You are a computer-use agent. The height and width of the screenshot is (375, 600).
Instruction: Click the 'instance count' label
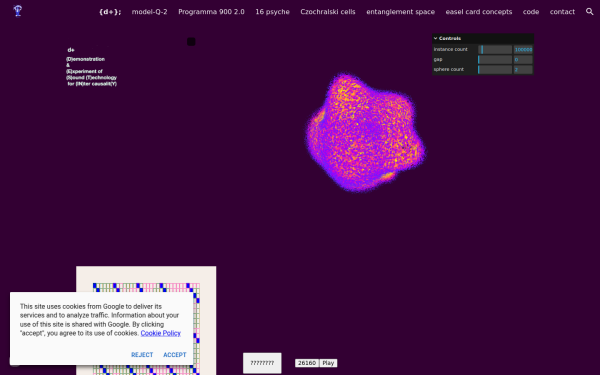(450, 49)
